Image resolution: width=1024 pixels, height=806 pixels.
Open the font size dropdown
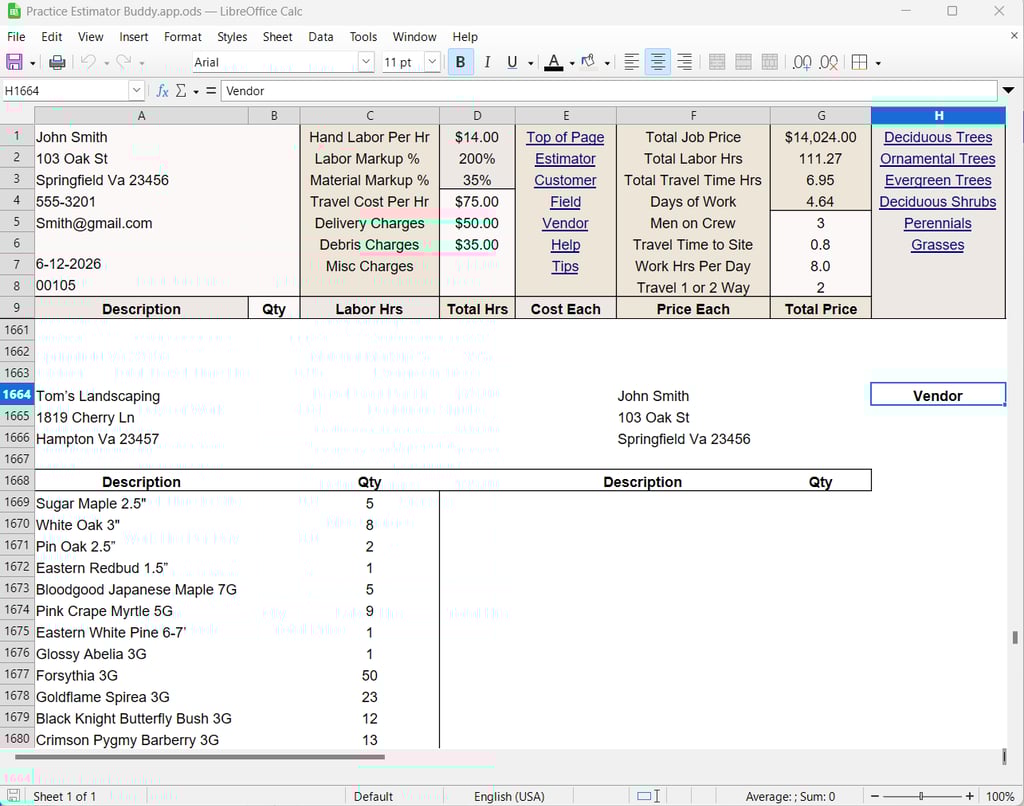click(434, 62)
